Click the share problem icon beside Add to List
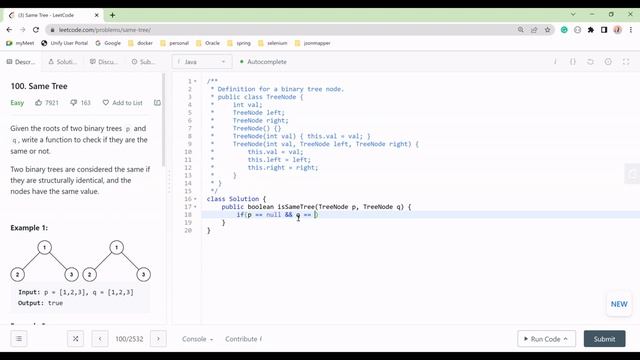 pos(157,102)
